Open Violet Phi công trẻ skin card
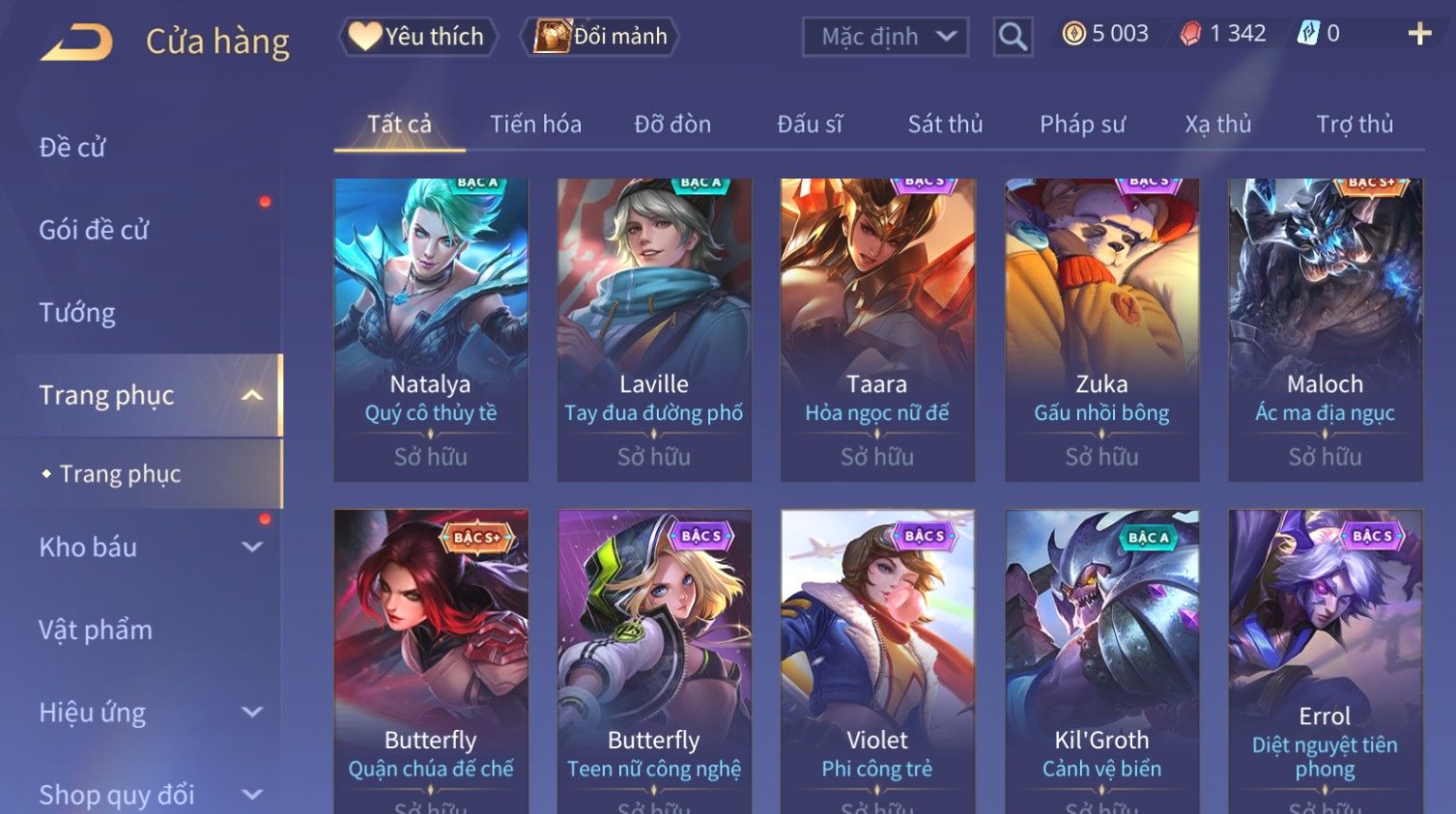This screenshot has width=1456, height=814. tap(877, 661)
